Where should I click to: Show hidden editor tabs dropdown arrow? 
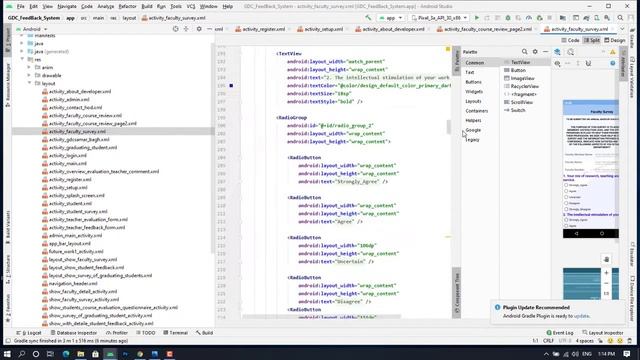[x=622, y=29]
